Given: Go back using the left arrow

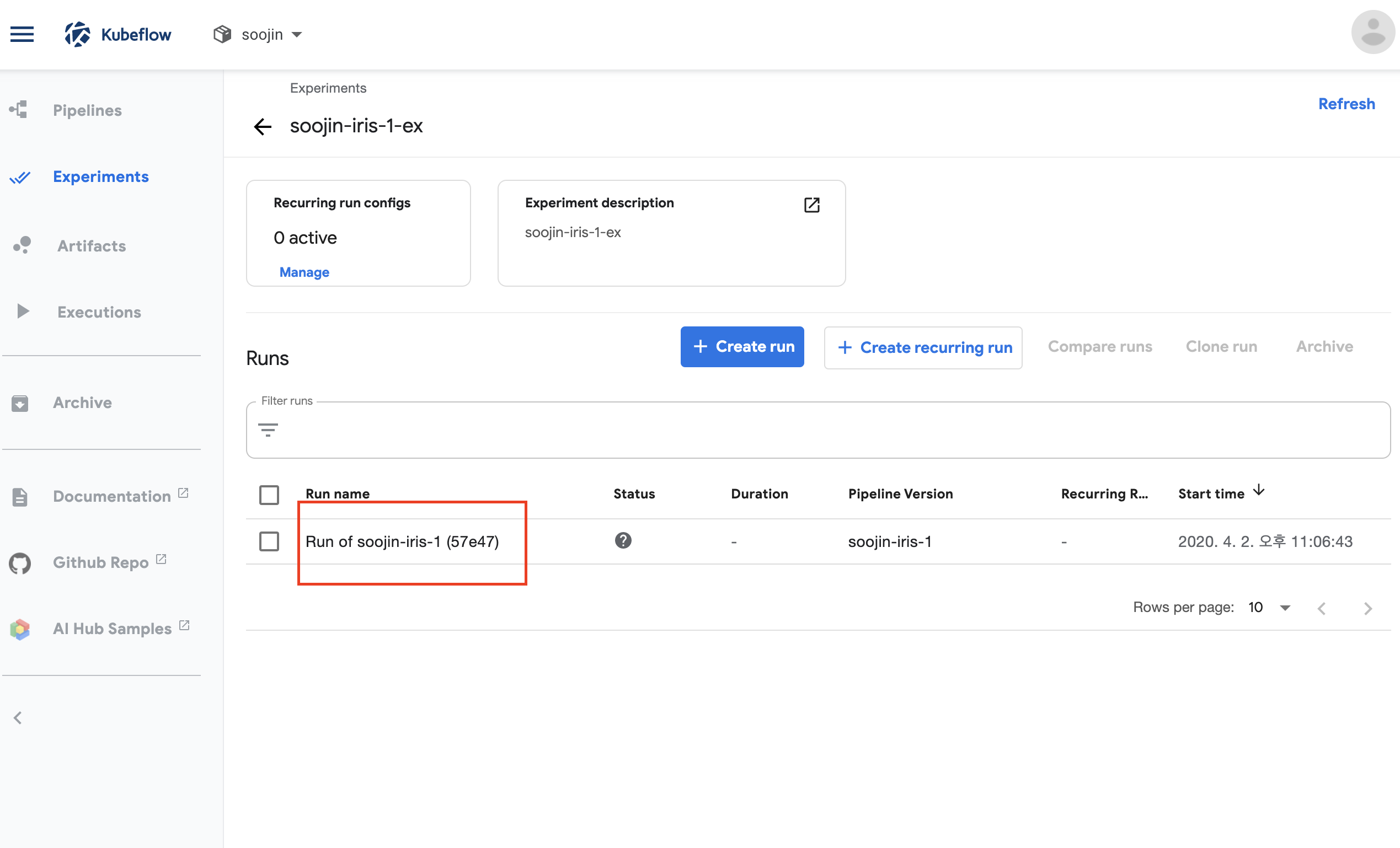Looking at the screenshot, I should point(263,126).
